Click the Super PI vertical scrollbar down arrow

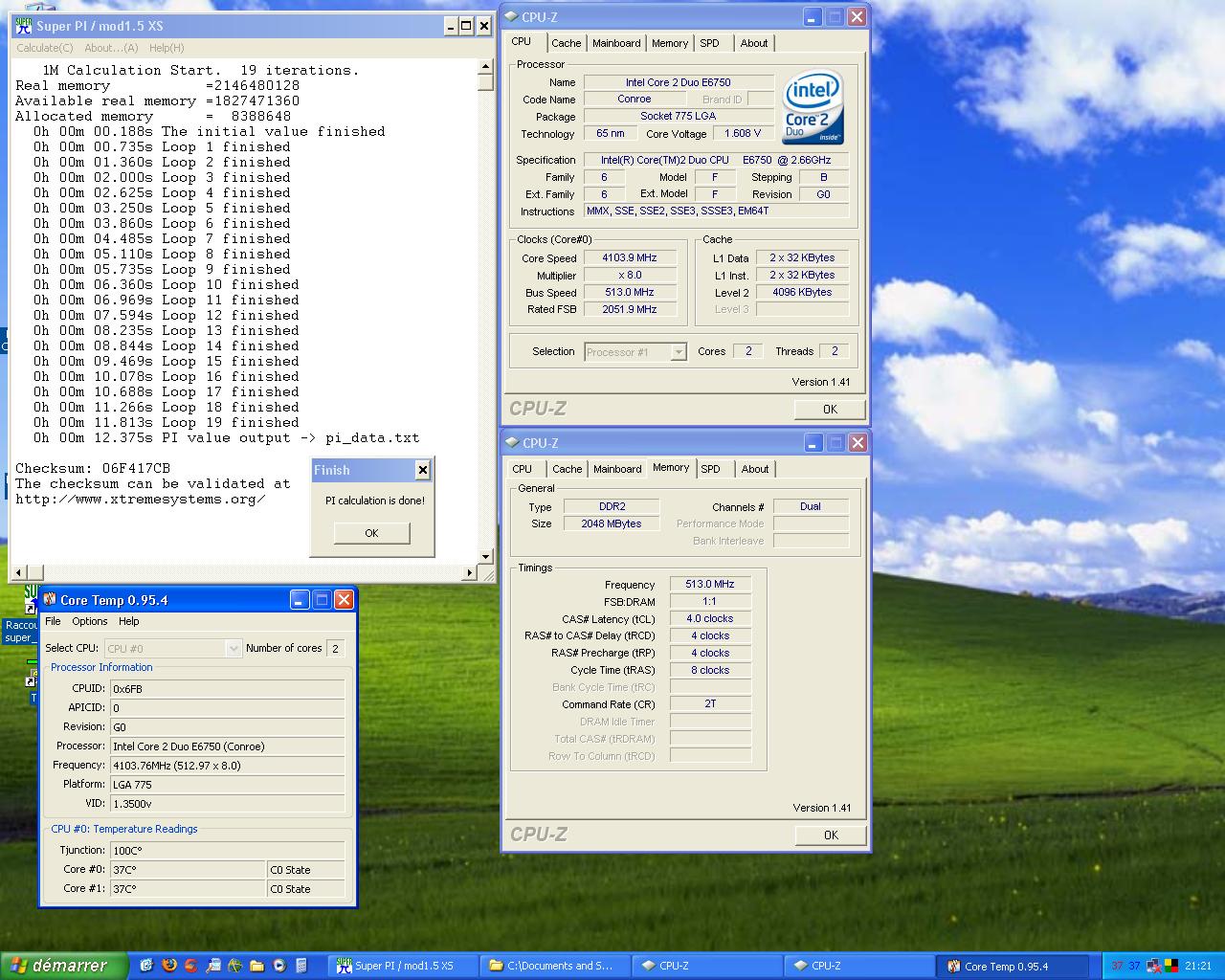point(485,556)
